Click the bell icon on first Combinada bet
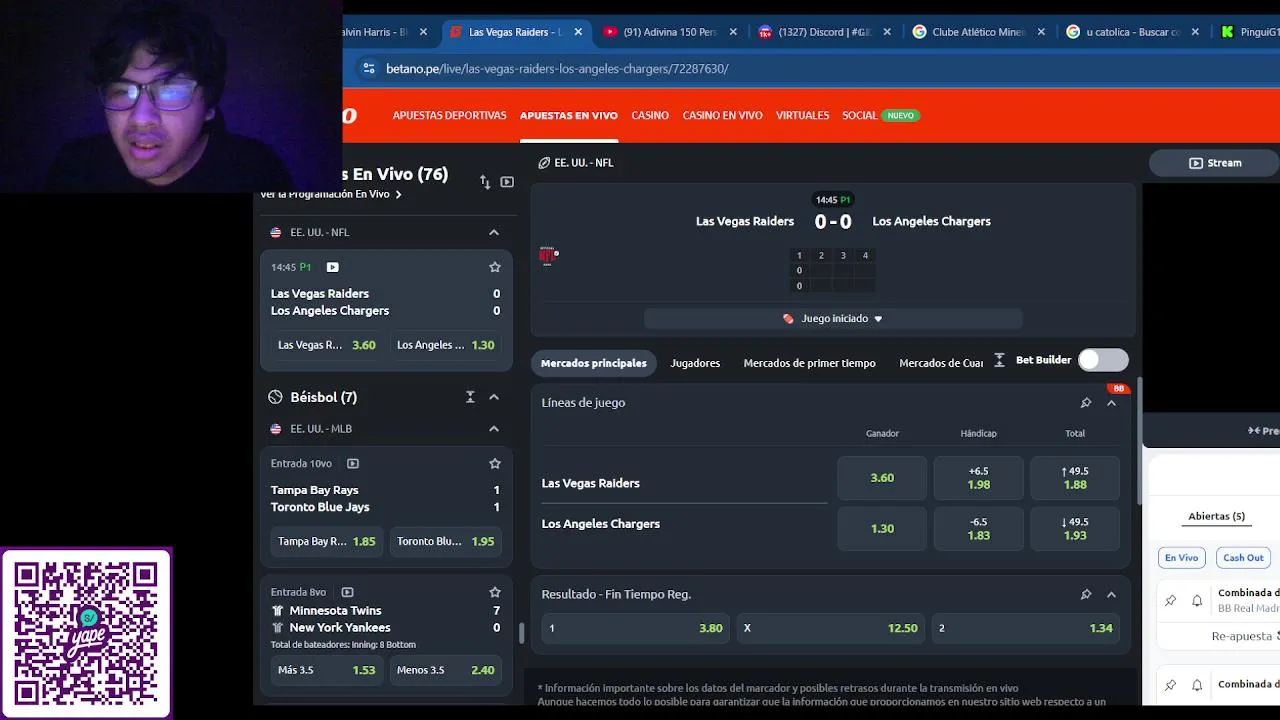Viewport: 1280px width, 720px height. (x=1197, y=601)
